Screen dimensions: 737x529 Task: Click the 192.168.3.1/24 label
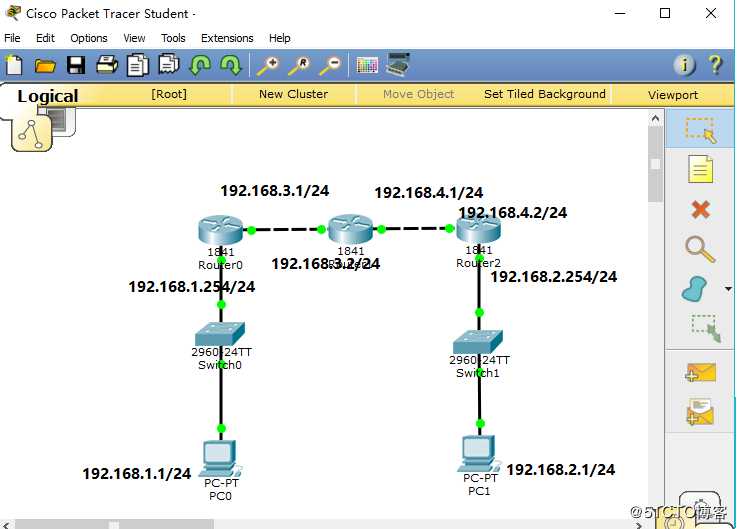tap(275, 191)
